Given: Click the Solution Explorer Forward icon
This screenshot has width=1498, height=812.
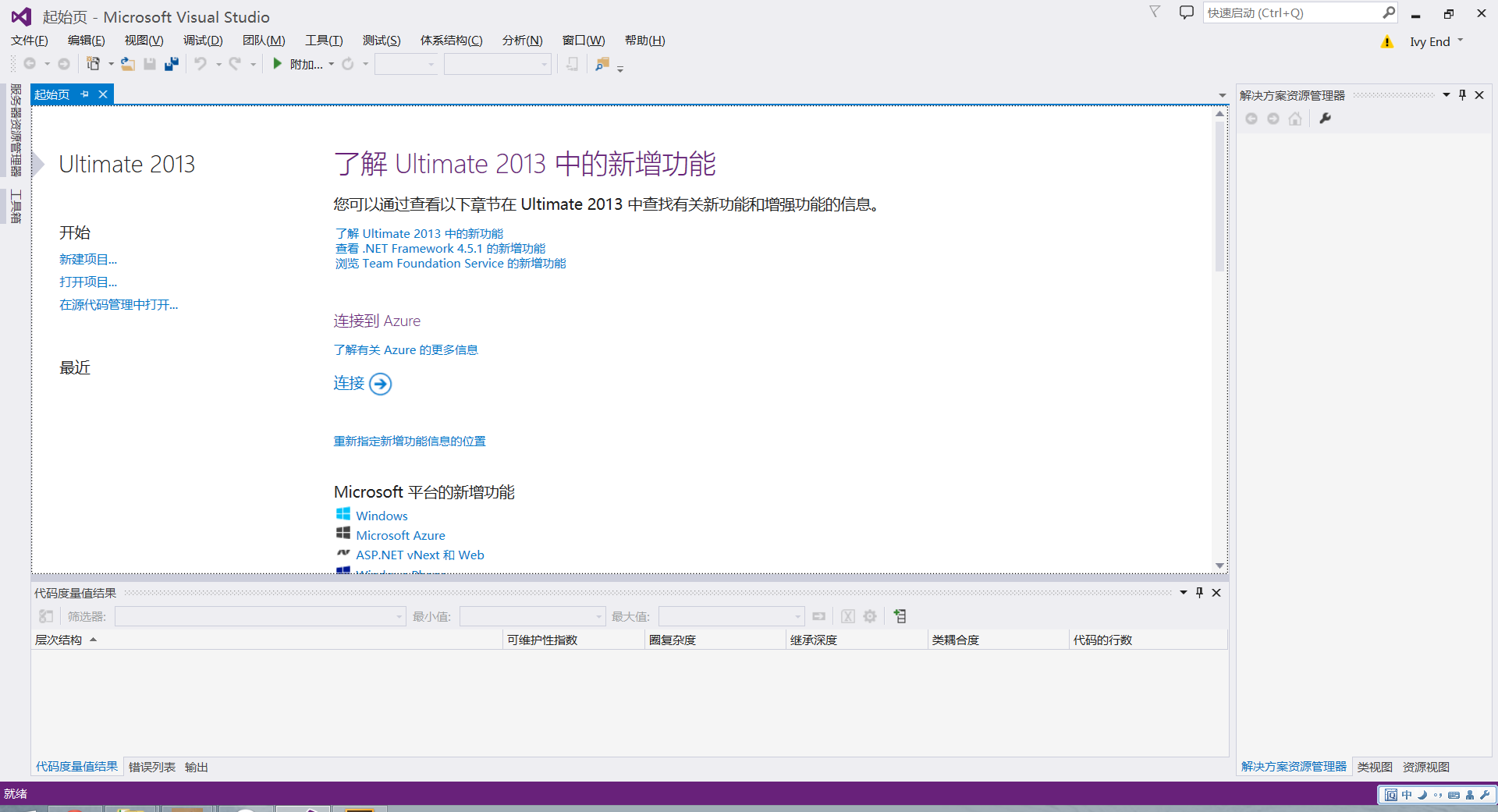Looking at the screenshot, I should [x=1273, y=119].
